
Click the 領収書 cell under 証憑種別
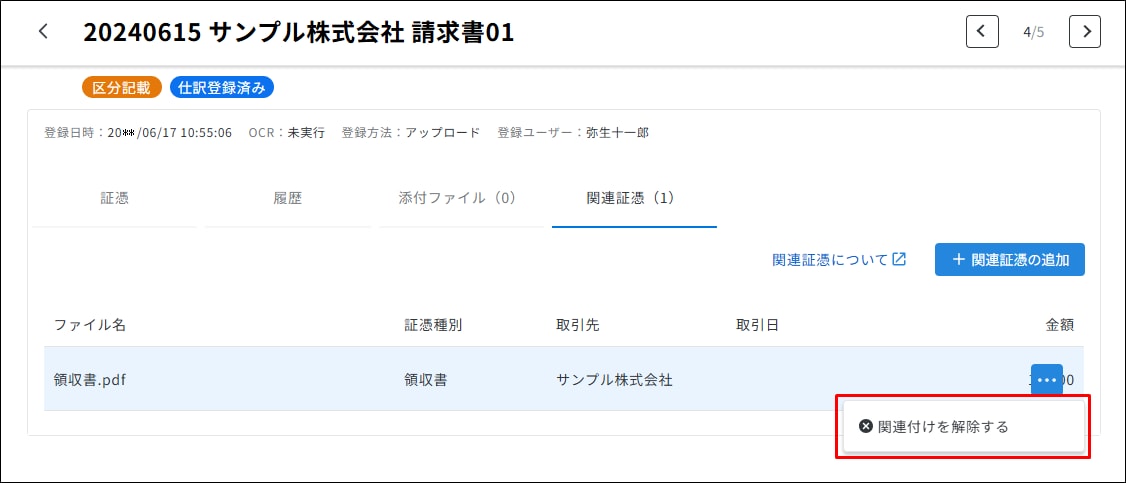(426, 380)
